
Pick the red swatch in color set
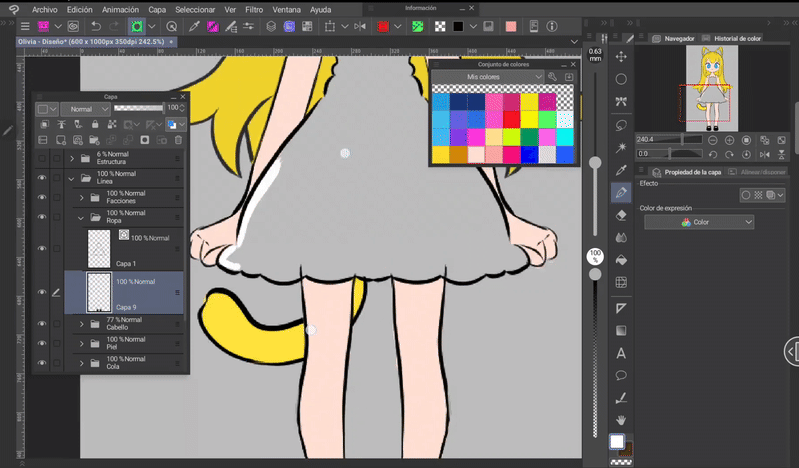[x=511, y=119]
